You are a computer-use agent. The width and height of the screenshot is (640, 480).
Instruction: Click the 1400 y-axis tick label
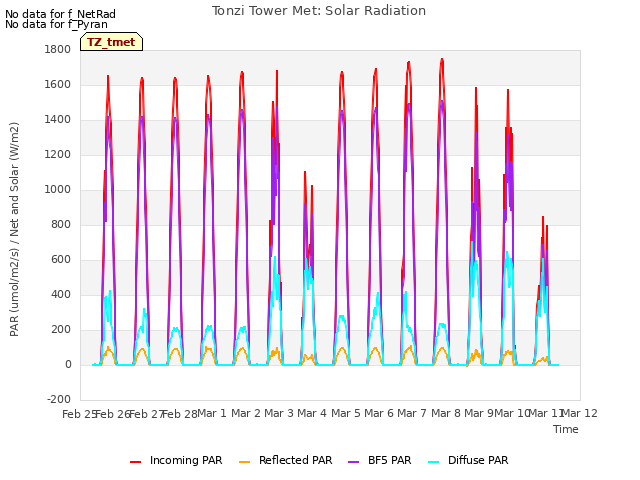(58, 120)
